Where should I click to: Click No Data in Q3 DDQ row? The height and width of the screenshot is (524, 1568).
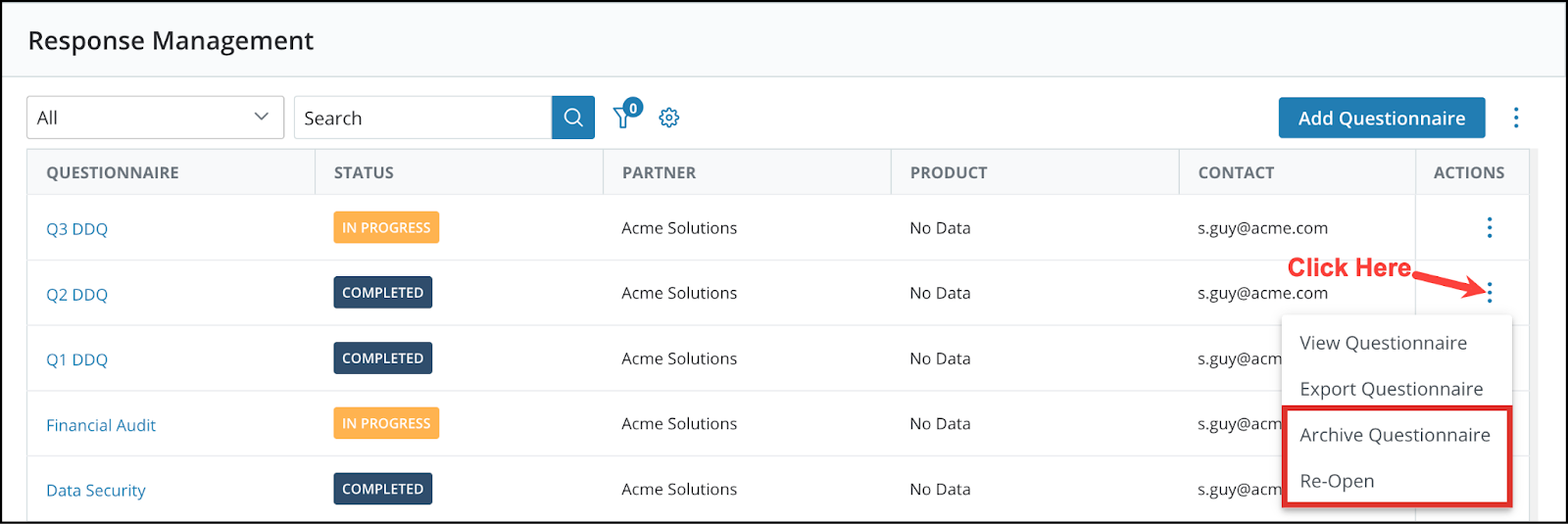(940, 228)
